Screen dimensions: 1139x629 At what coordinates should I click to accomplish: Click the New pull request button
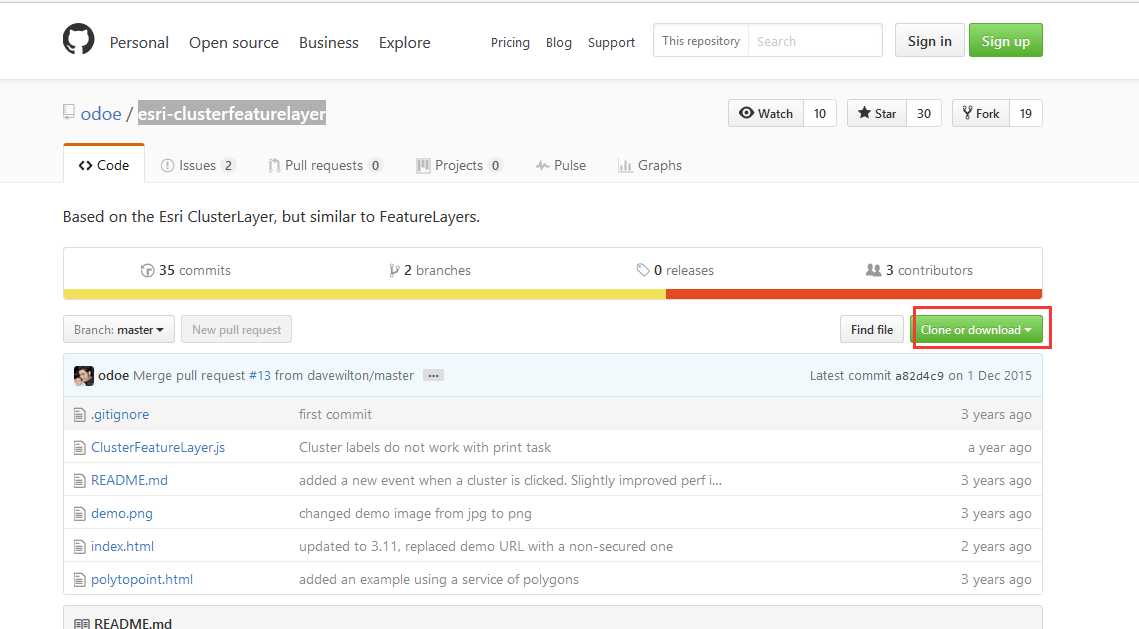point(236,330)
